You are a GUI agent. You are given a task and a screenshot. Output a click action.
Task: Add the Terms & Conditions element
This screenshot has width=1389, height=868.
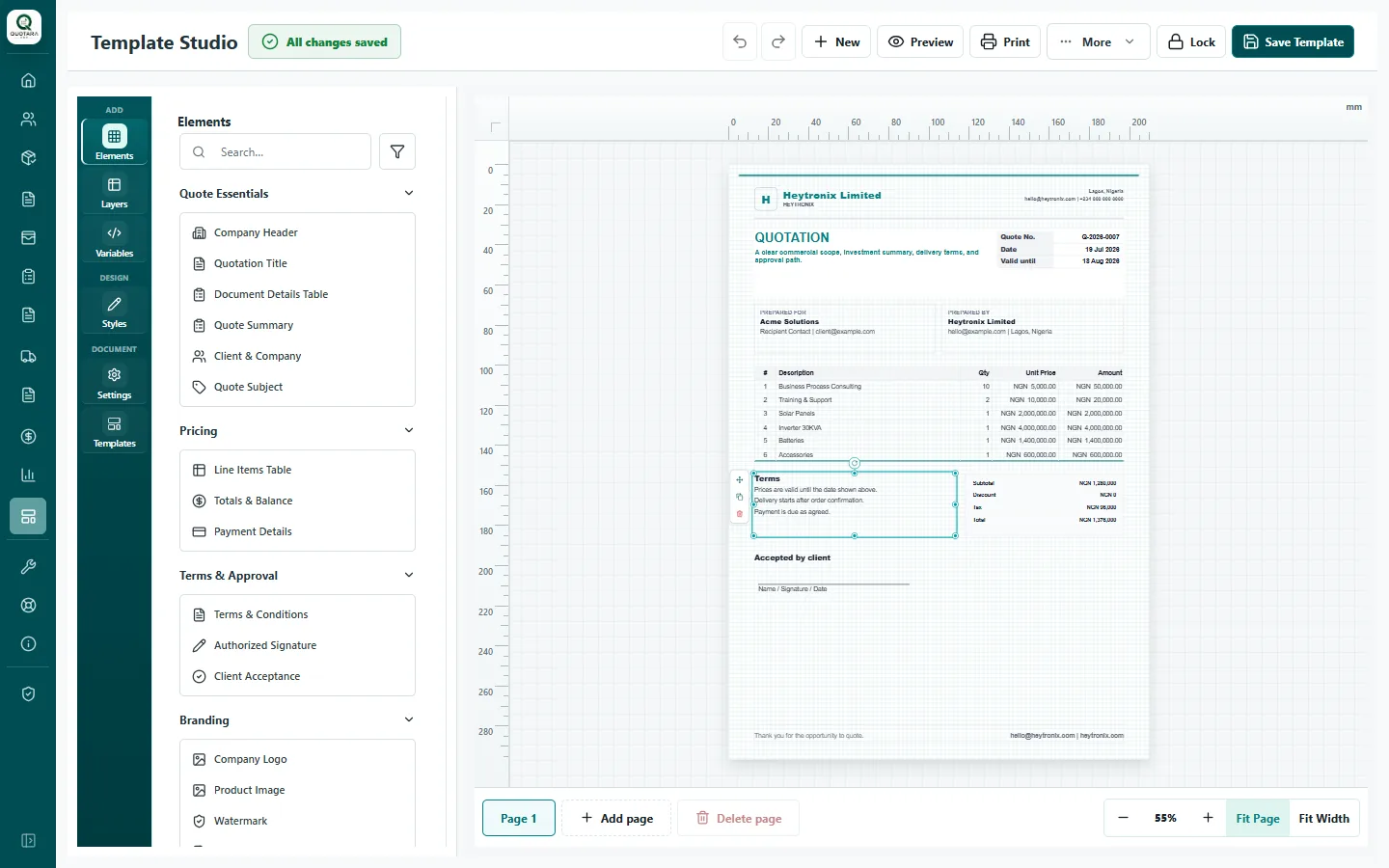pyautogui.click(x=297, y=614)
